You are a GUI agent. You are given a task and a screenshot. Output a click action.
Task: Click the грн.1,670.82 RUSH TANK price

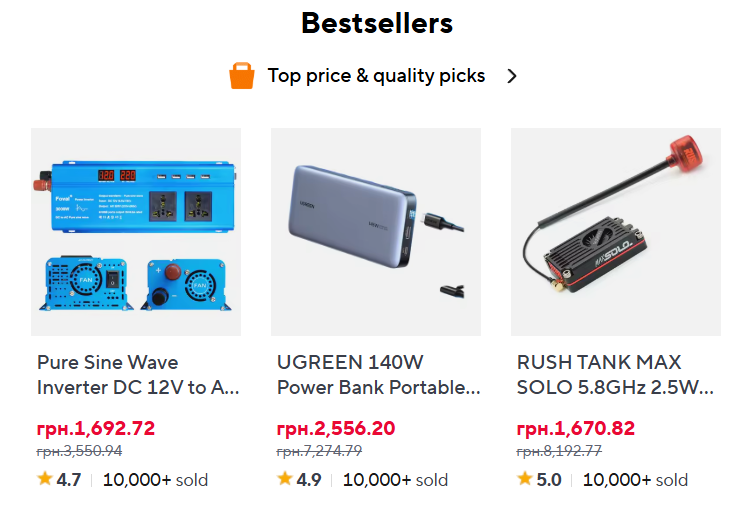click(576, 429)
